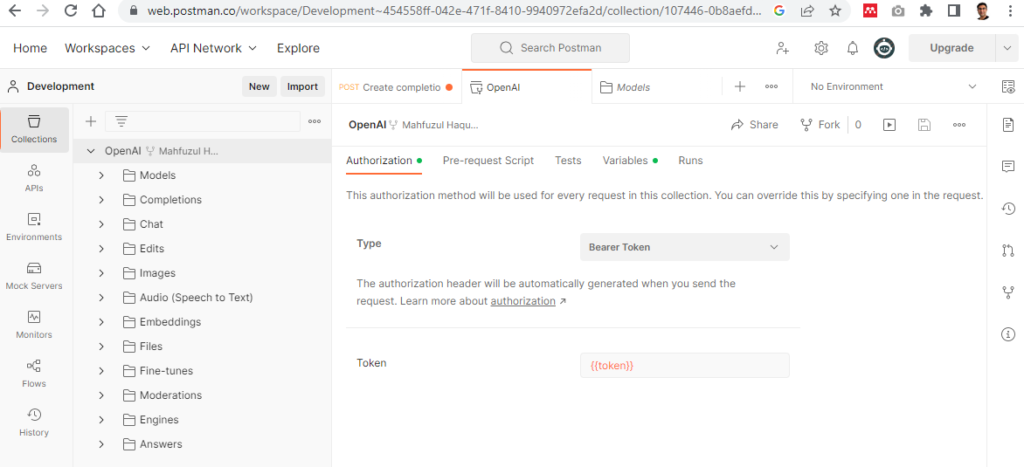The width and height of the screenshot is (1024, 467).
Task: Switch to the Variables tab
Action: click(x=625, y=160)
